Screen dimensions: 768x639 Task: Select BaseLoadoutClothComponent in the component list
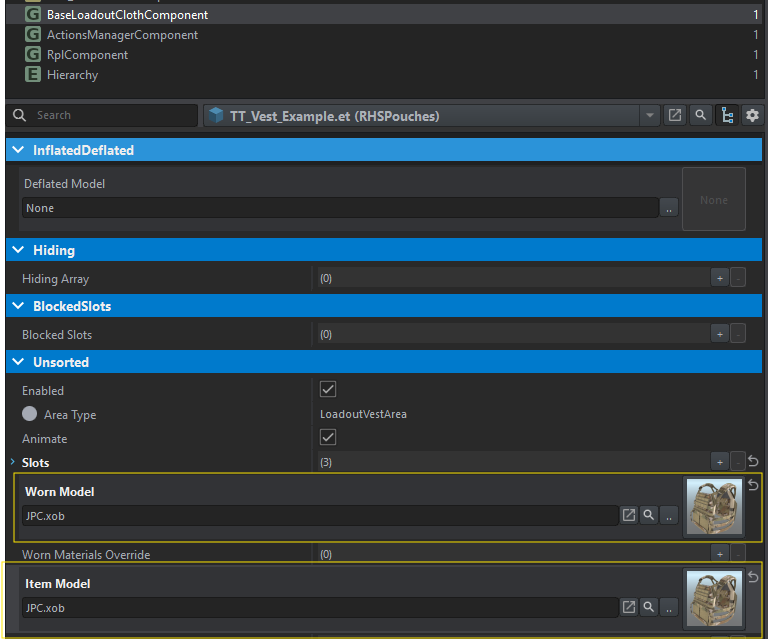coord(127,15)
